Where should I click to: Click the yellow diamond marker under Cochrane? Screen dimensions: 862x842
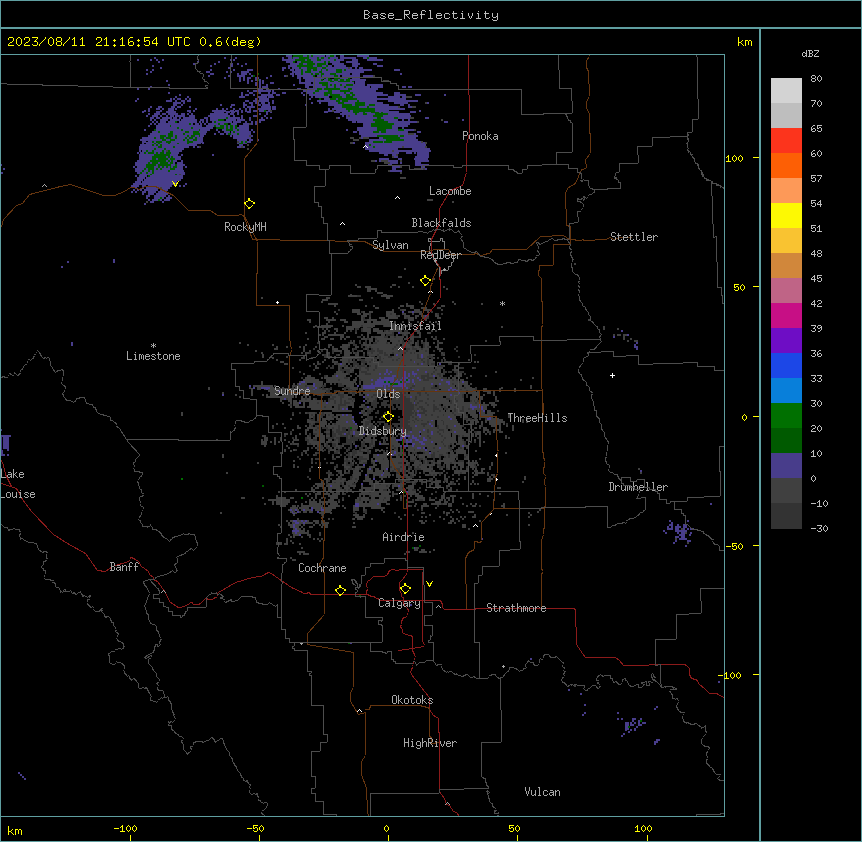[x=340, y=590]
